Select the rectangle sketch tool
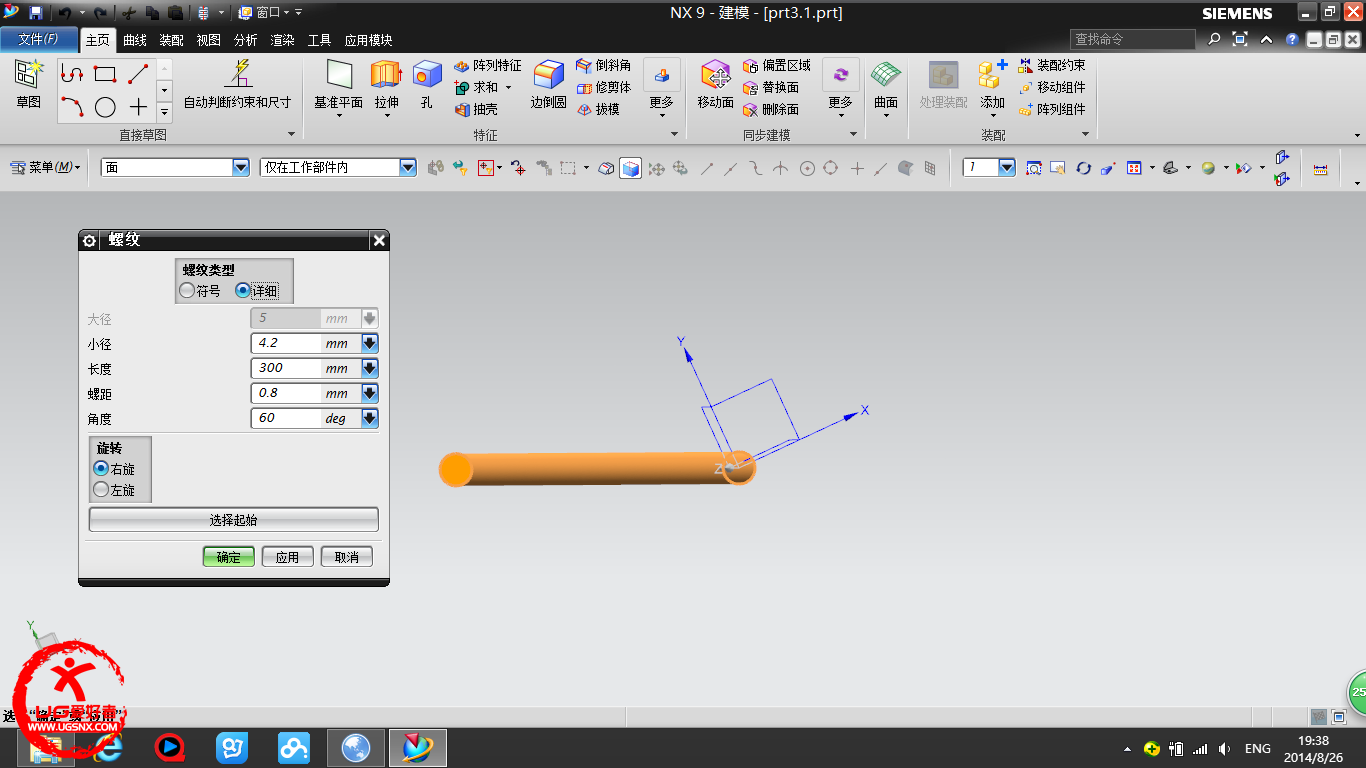 click(x=105, y=74)
